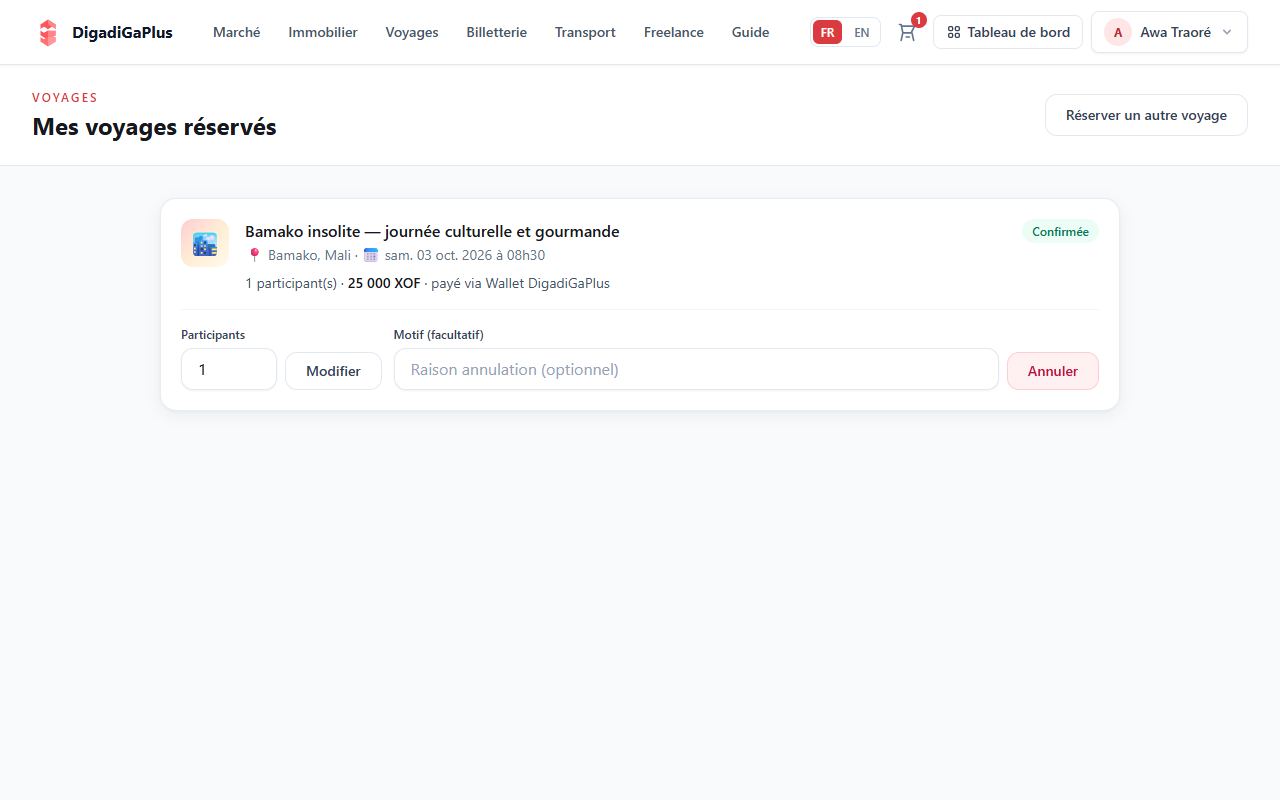Click Réserver un autre voyage
1280x800 pixels.
point(1146,115)
